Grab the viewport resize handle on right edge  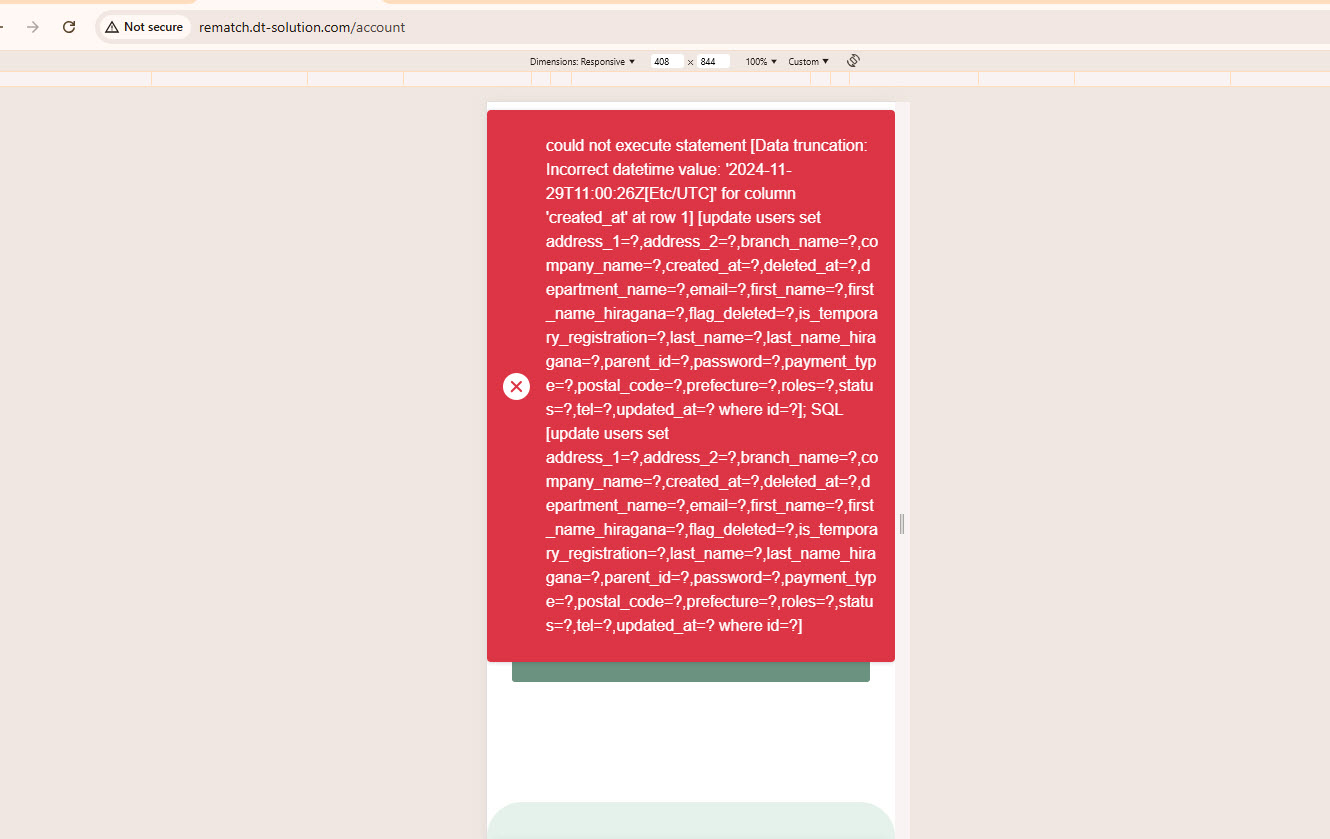[x=902, y=523]
